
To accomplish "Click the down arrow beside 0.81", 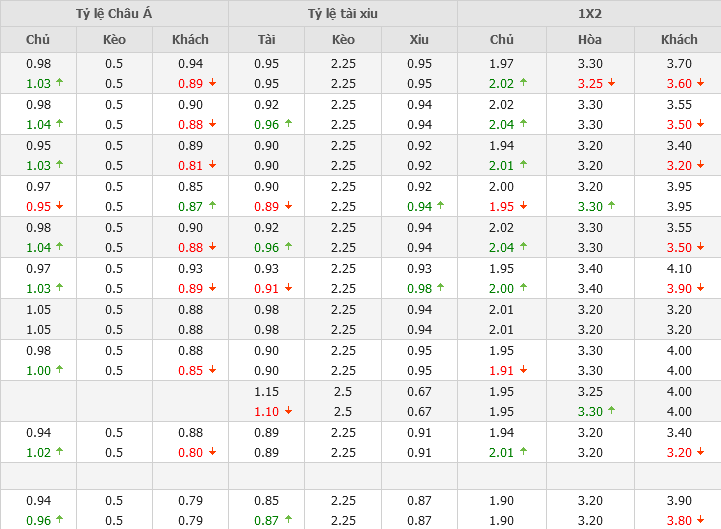I will coord(212,165).
